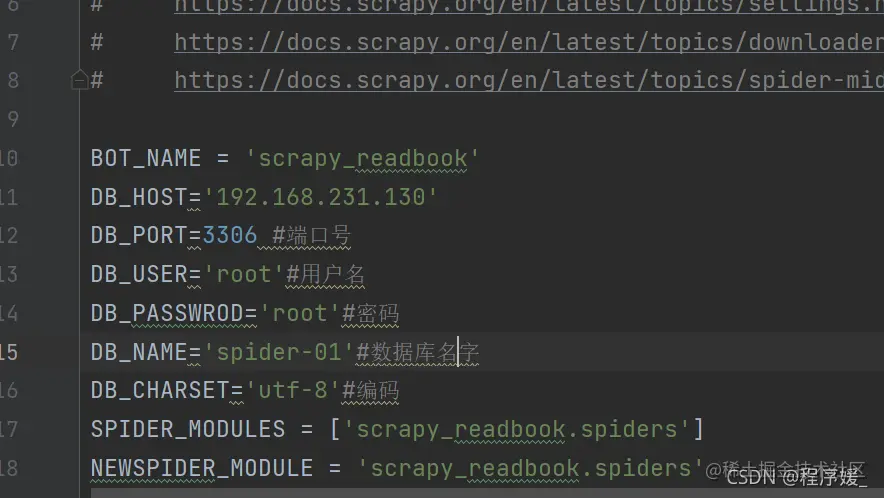The width and height of the screenshot is (884, 498).
Task: Open the spider-middleware docs link
Action: [x=529, y=80]
